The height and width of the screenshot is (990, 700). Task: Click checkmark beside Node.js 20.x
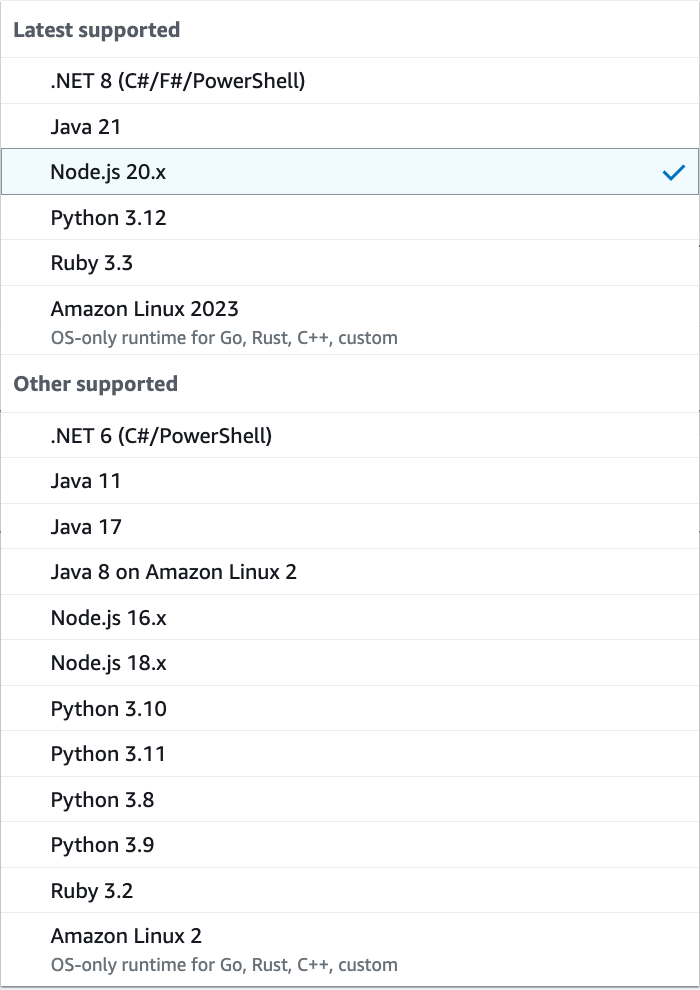tap(673, 172)
